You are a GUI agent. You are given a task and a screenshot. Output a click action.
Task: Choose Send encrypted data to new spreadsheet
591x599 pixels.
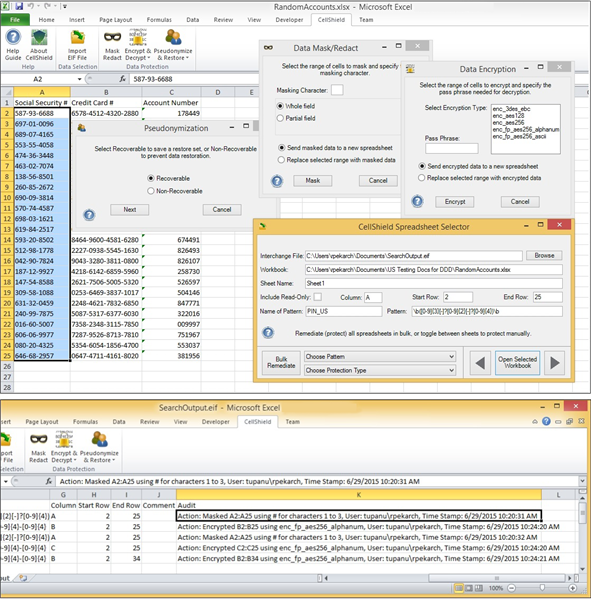click(422, 166)
